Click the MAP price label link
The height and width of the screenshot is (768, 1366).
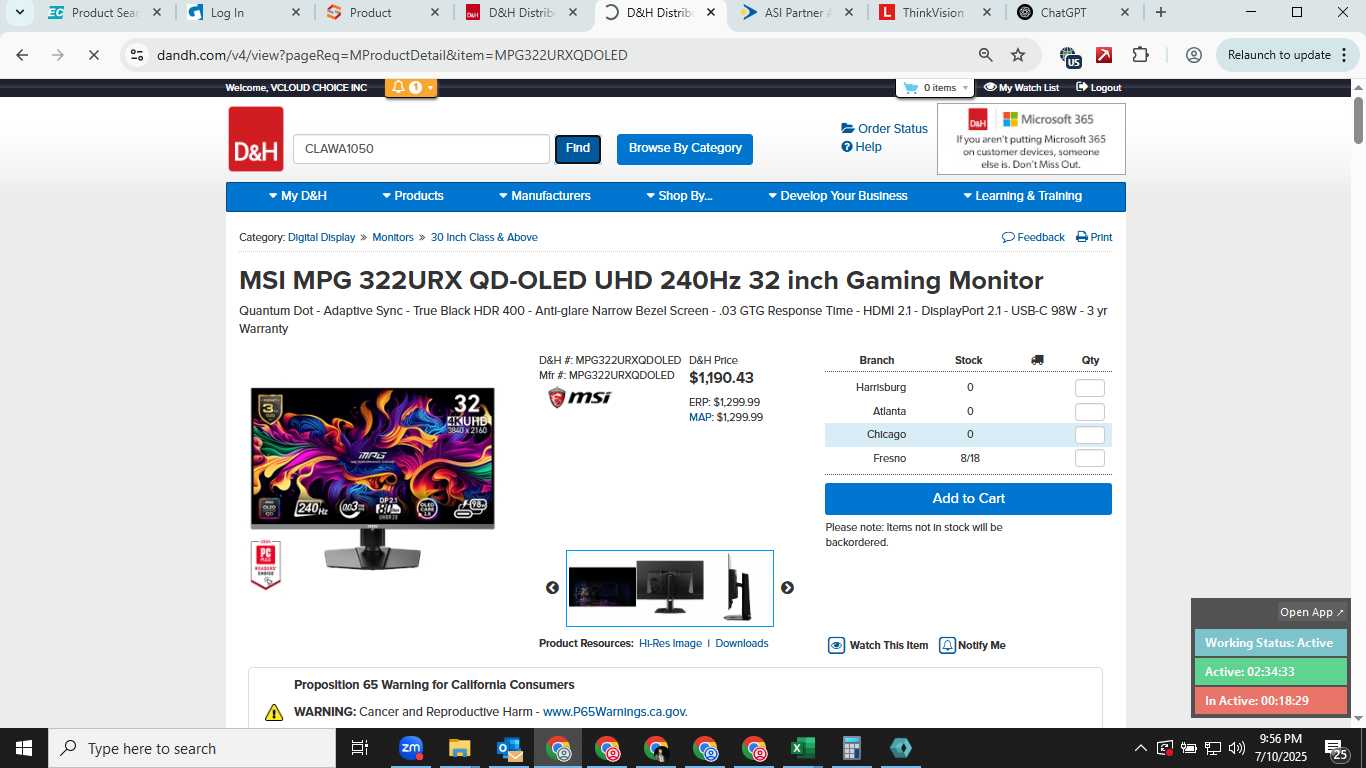pyautogui.click(x=701, y=418)
